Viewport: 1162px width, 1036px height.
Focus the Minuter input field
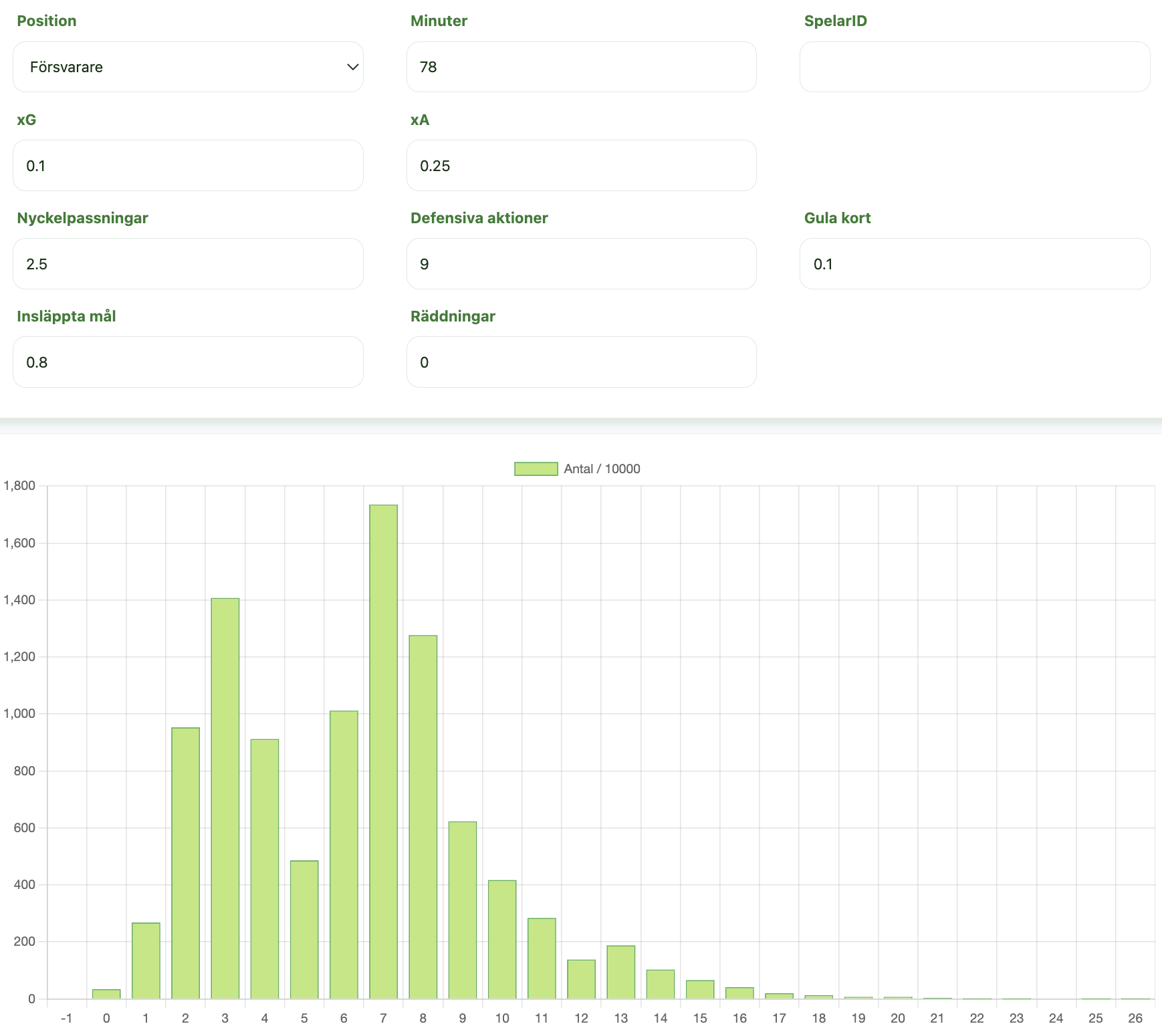581,67
